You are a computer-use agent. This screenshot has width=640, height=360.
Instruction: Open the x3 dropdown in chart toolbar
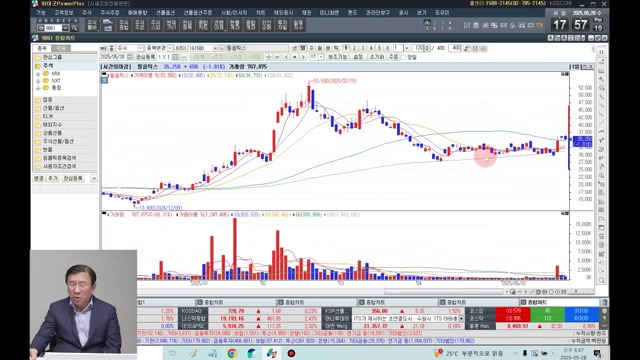click(321, 57)
